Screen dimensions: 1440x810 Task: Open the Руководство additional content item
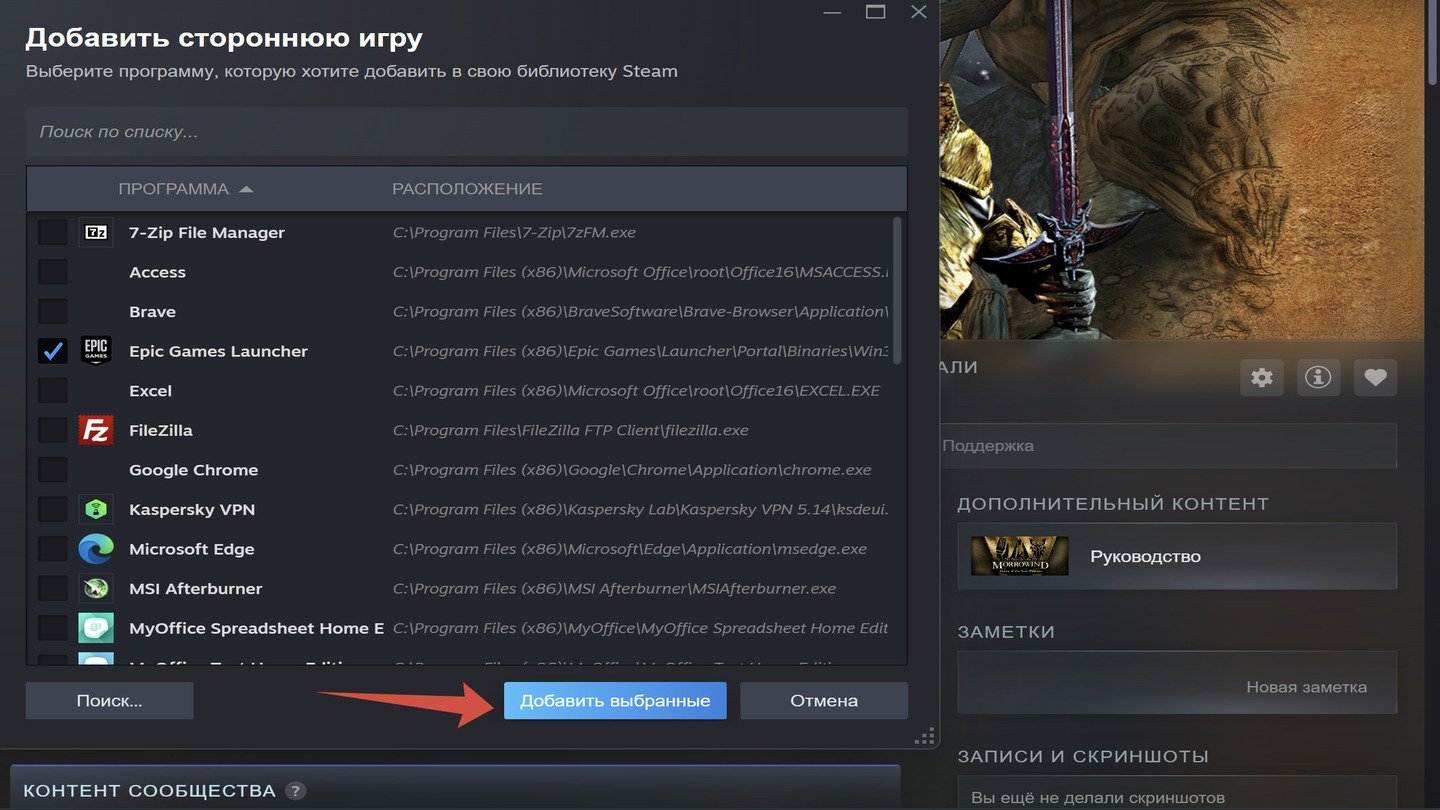1177,556
